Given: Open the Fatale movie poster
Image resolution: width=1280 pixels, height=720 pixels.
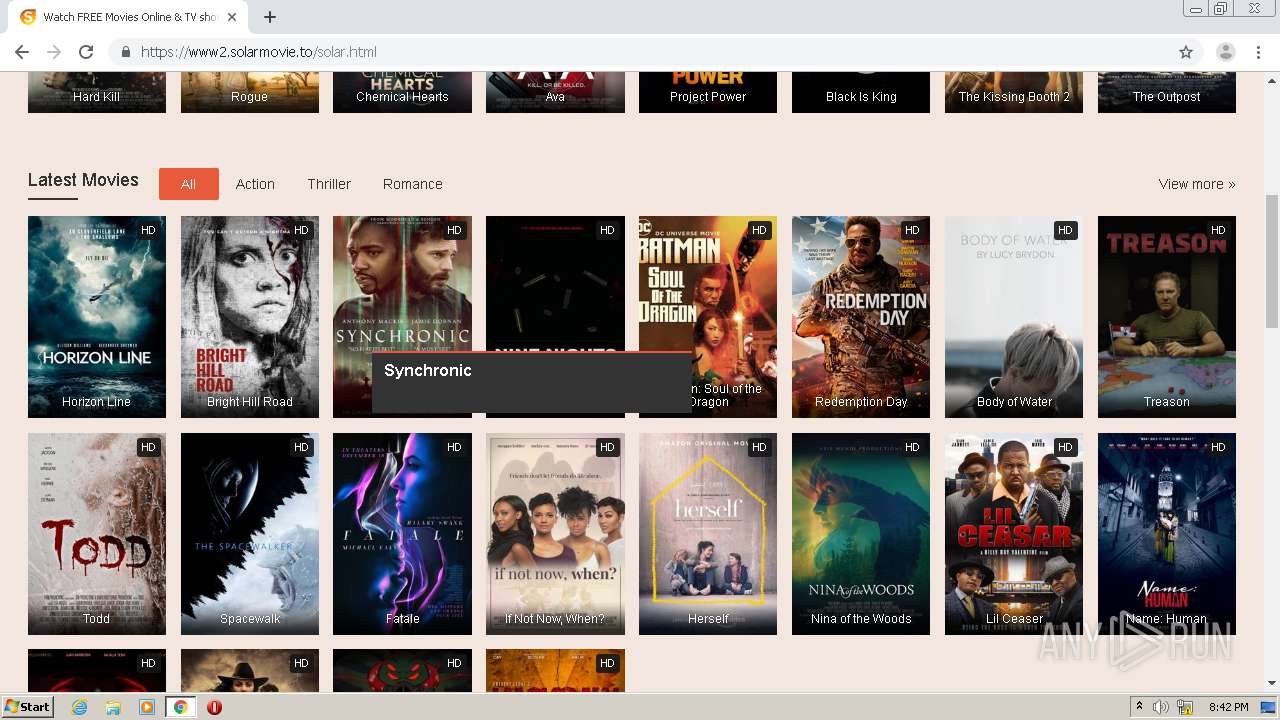Looking at the screenshot, I should pyautogui.click(x=402, y=534).
